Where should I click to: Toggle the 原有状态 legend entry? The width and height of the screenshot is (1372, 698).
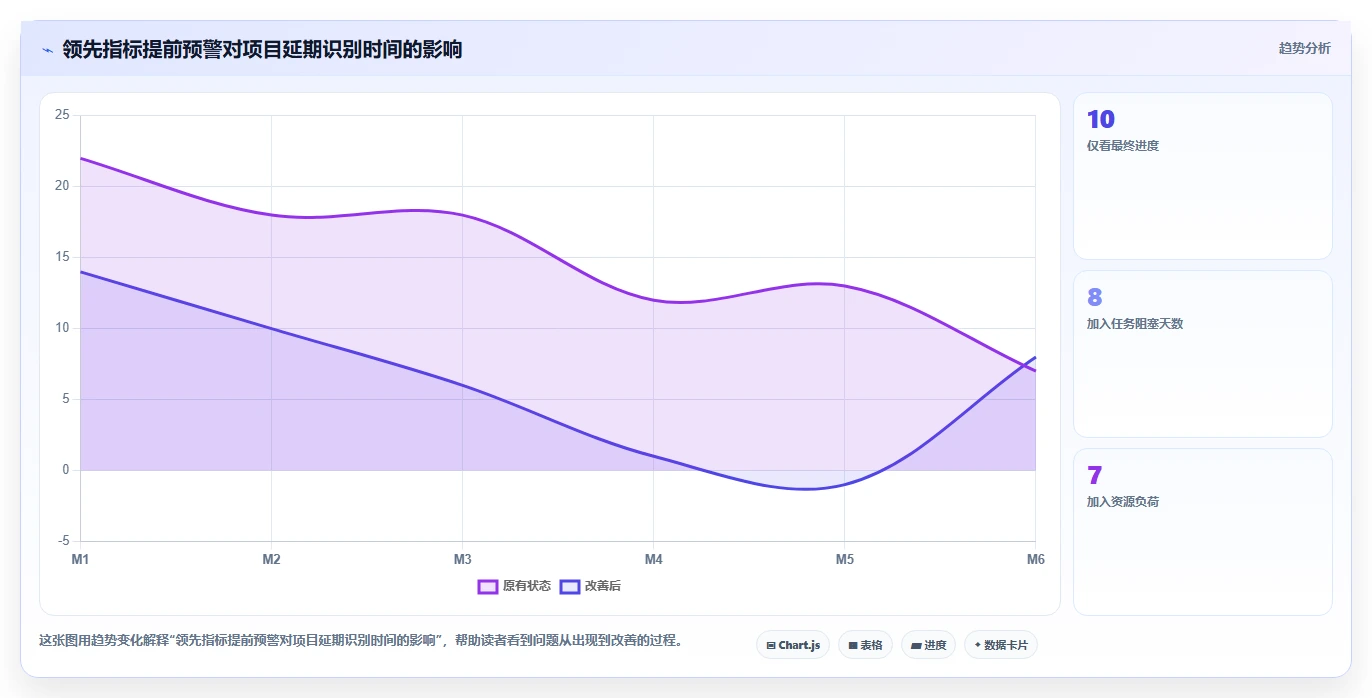click(x=514, y=586)
